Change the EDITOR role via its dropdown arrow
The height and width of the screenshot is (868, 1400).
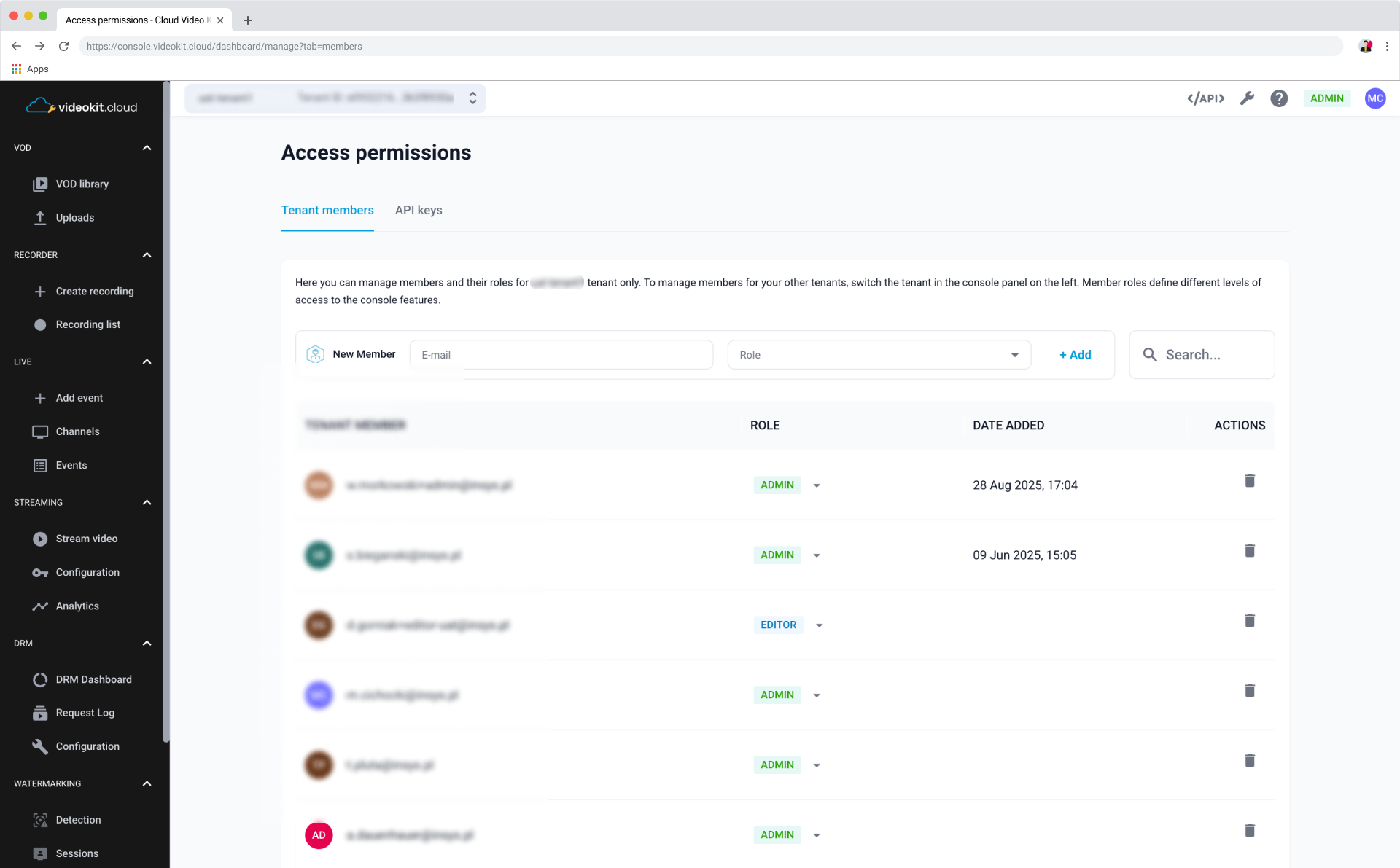[x=820, y=625]
